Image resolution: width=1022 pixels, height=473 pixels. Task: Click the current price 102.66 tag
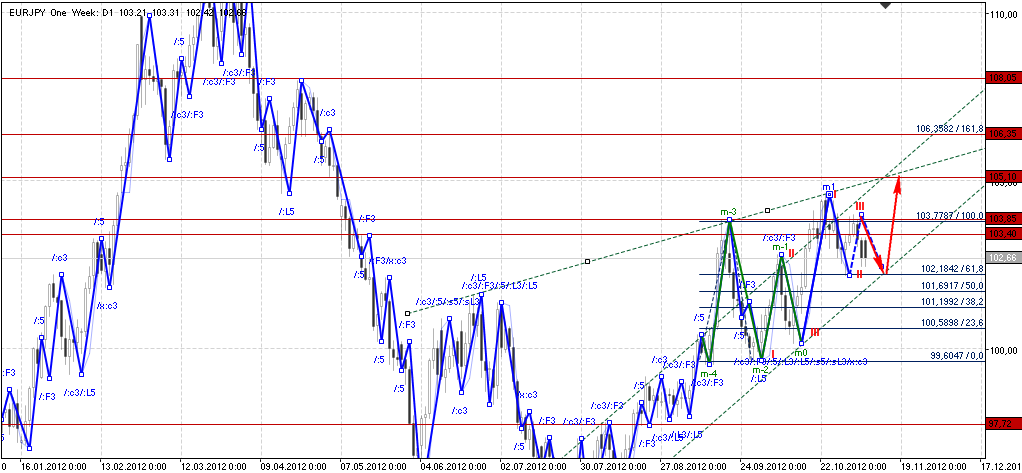coord(1002,258)
